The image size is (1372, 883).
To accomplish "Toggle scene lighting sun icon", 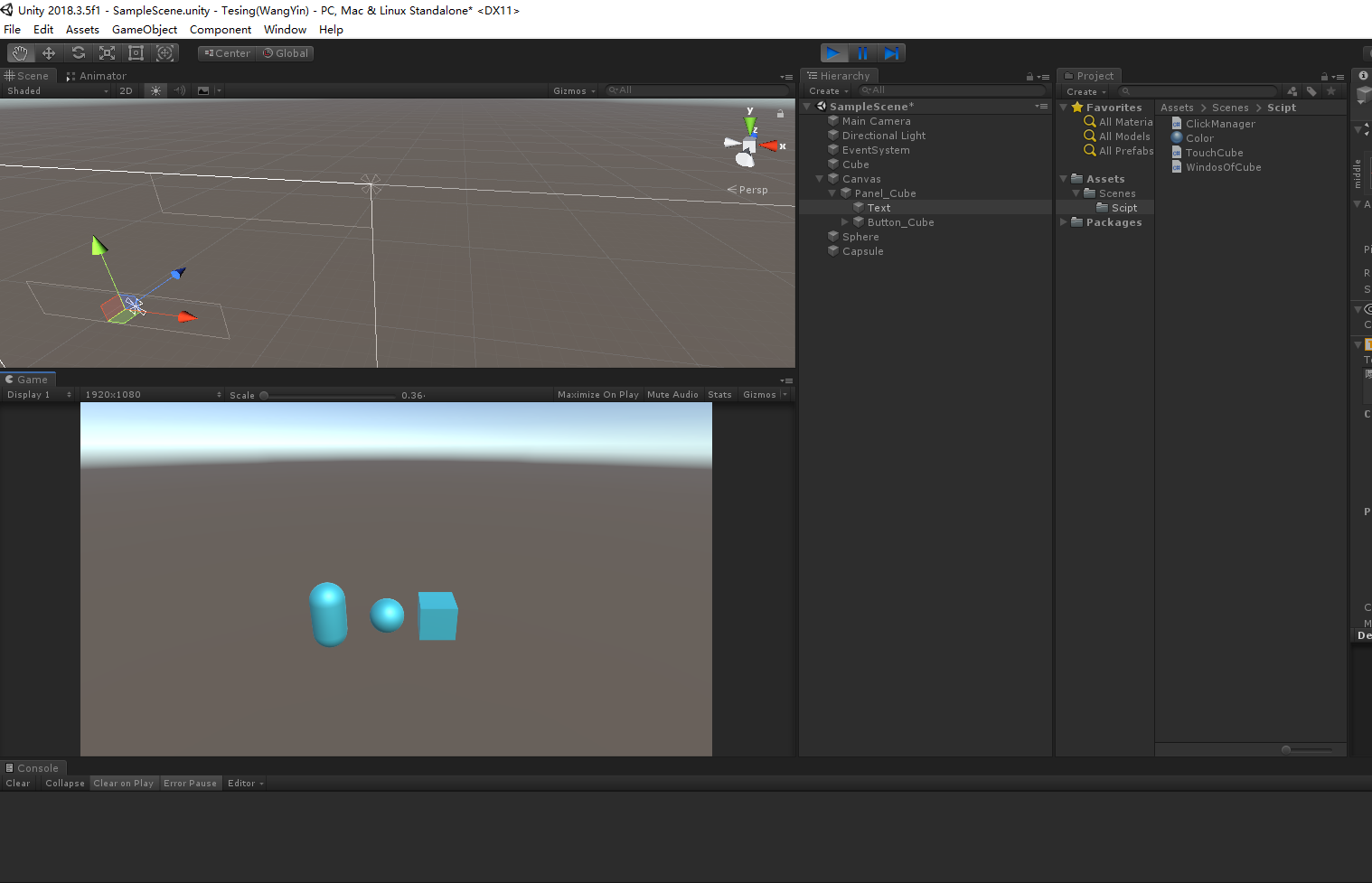I will click(x=156, y=90).
